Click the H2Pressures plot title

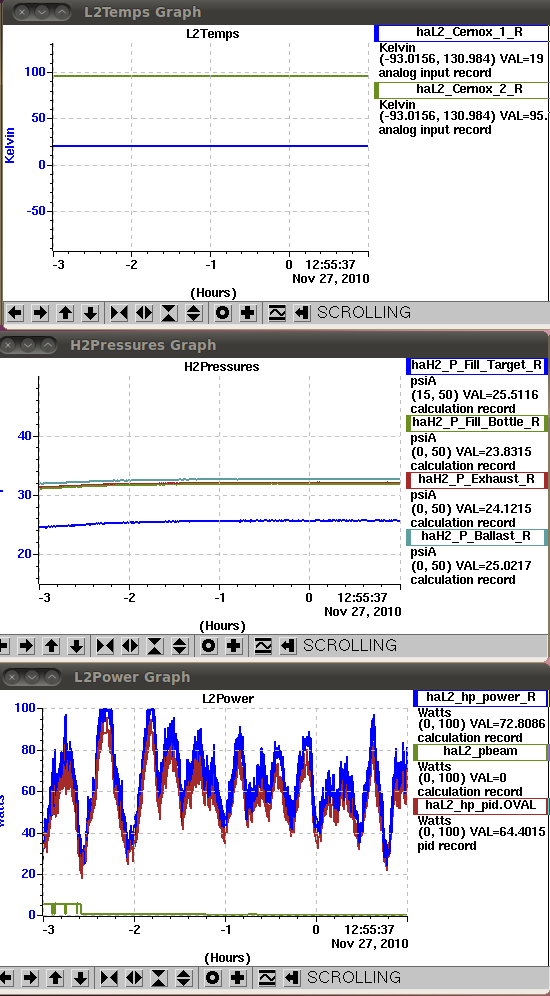click(222, 367)
